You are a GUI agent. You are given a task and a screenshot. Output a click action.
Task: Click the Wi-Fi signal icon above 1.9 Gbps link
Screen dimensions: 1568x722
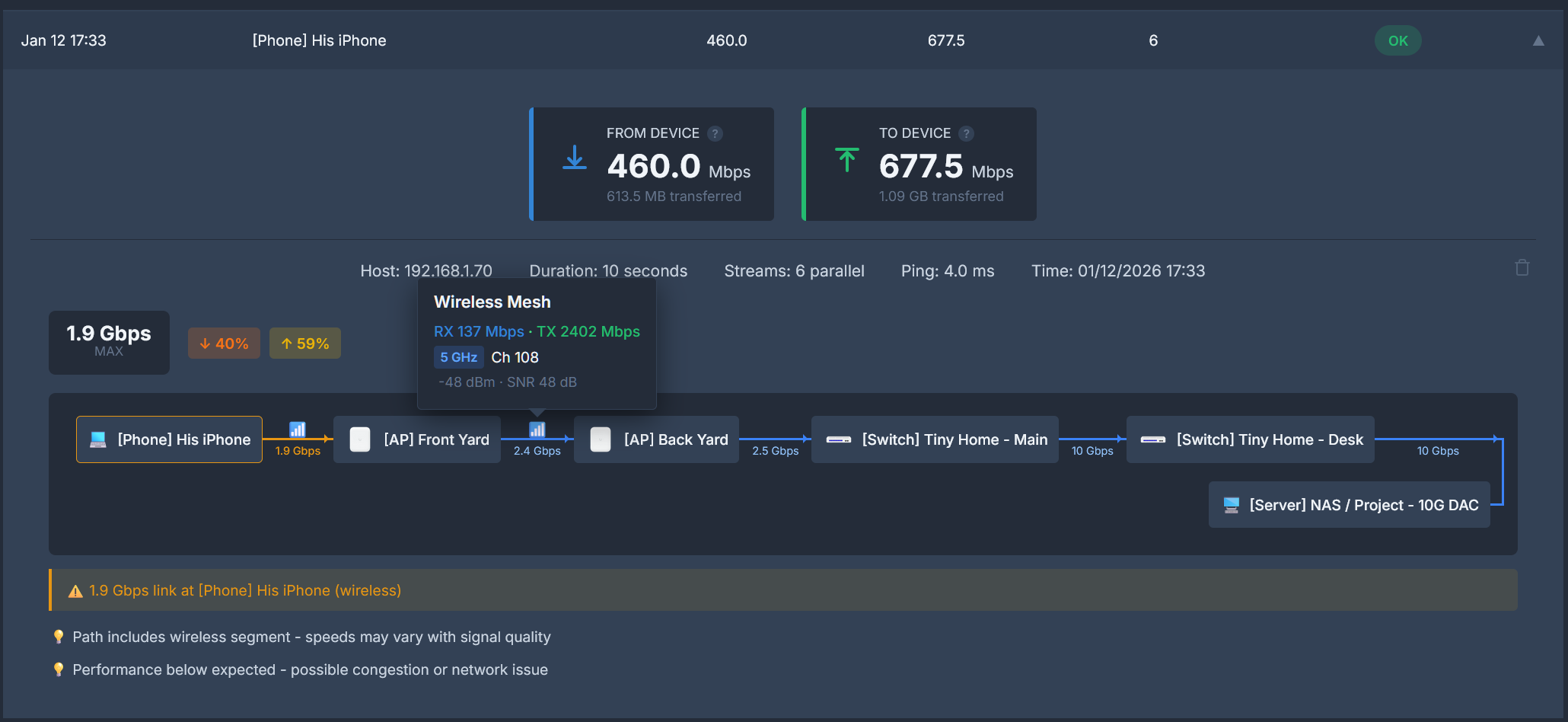click(298, 430)
